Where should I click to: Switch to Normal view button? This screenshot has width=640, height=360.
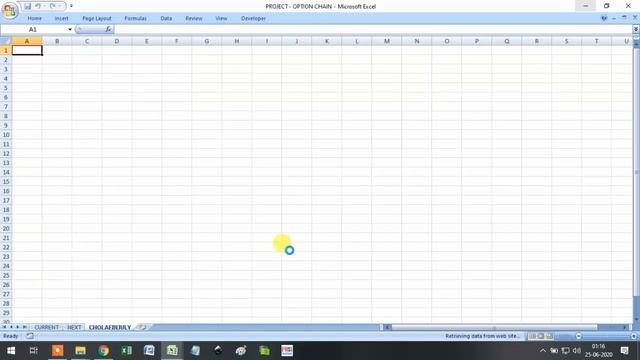(x=533, y=336)
